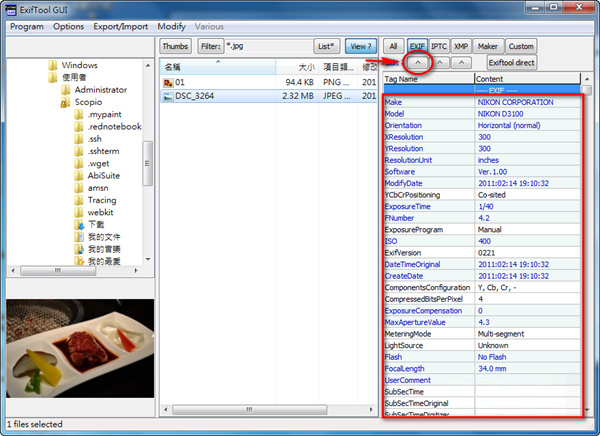Select the DSC_3264 JPEG file icon
The height and width of the screenshot is (436, 600).
pos(168,96)
